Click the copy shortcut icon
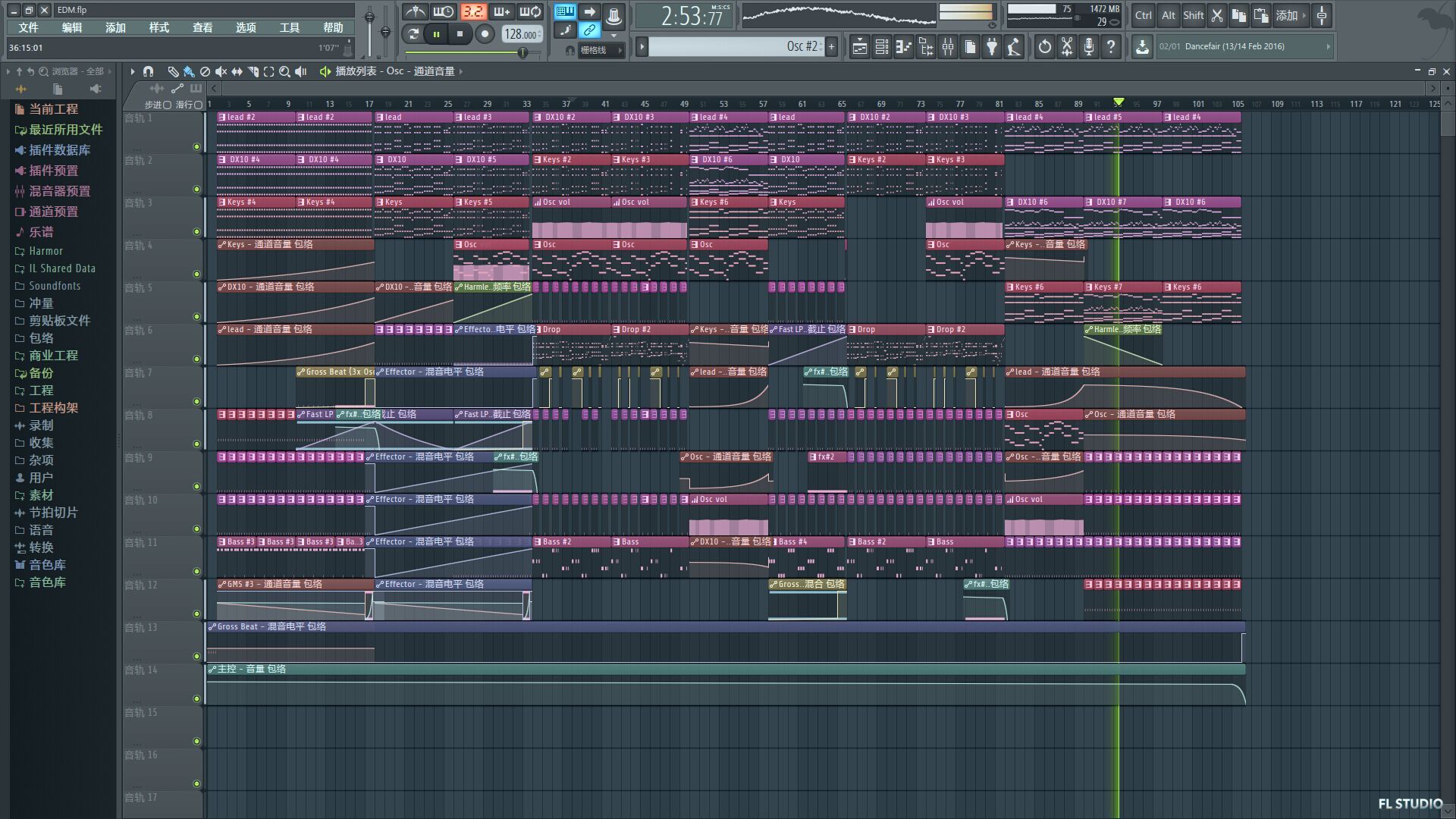This screenshot has width=1456, height=819. 1239,15
